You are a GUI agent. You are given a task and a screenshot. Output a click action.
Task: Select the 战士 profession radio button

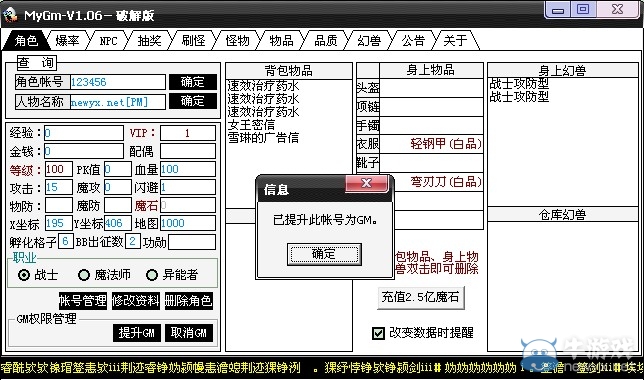(24, 275)
